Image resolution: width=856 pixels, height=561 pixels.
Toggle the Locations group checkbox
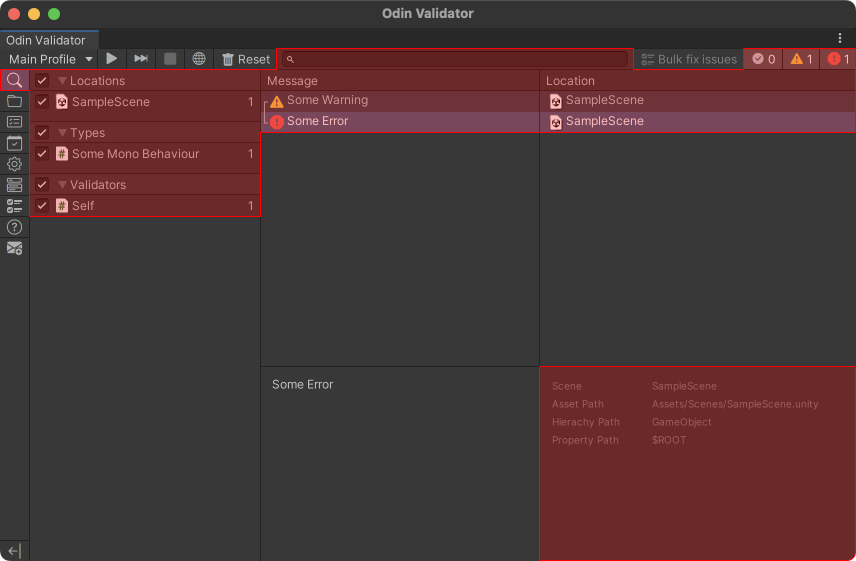42,81
